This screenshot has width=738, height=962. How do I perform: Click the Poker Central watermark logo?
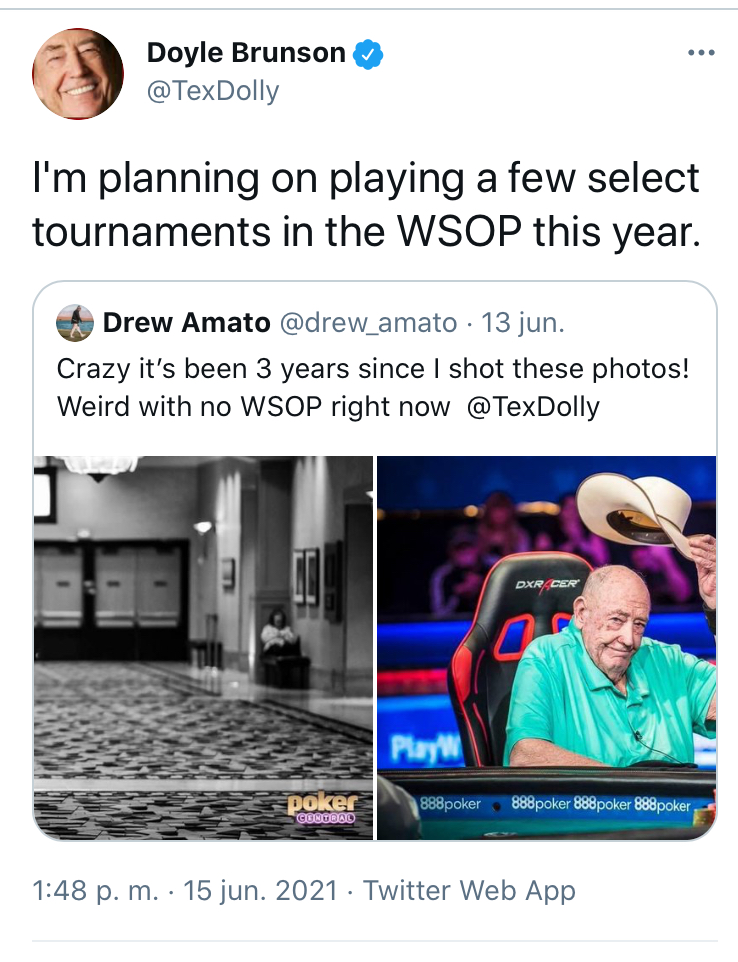(x=322, y=807)
